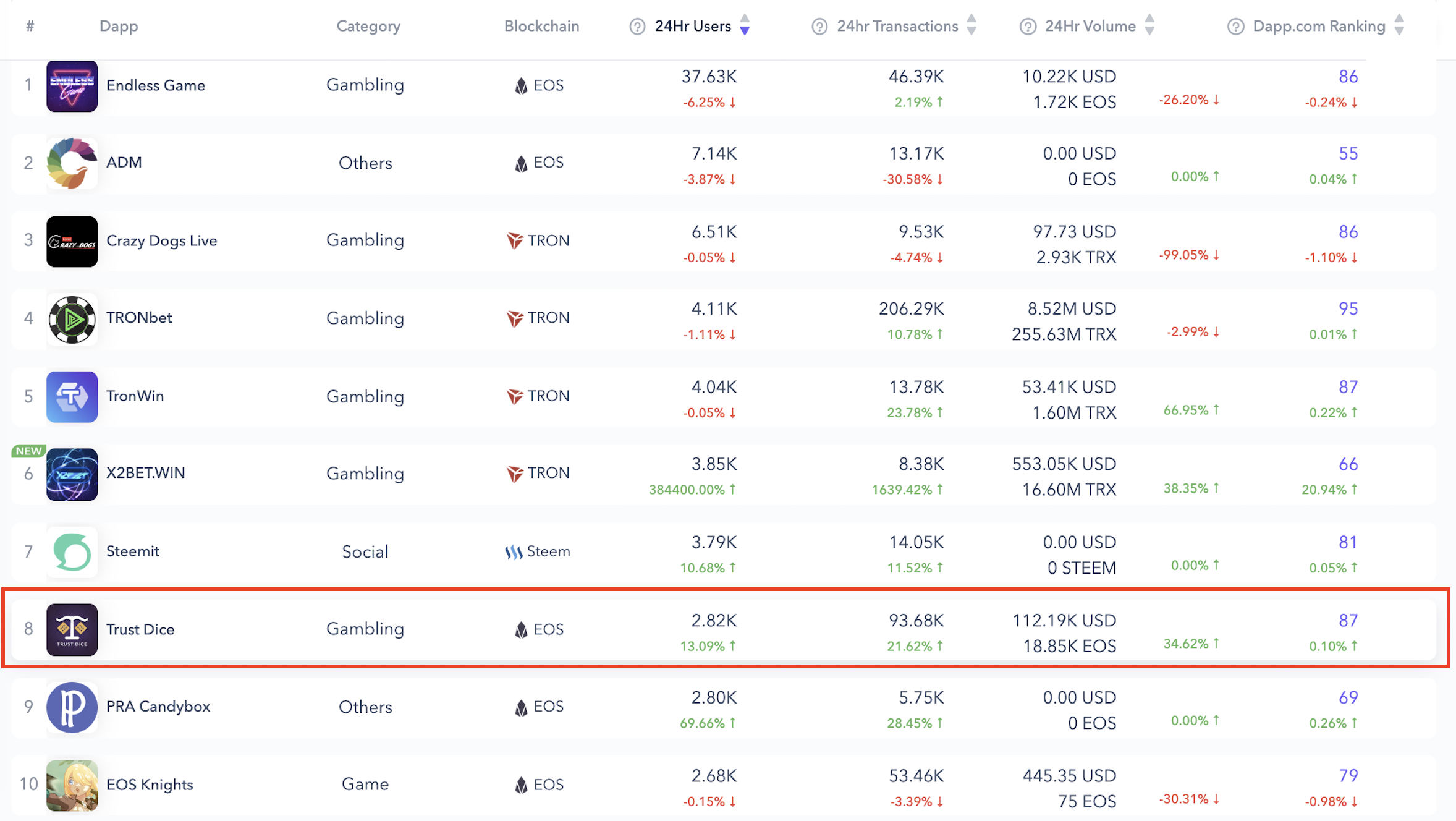The width and height of the screenshot is (1456, 821).
Task: Open EOS Knights name link
Action: click(x=150, y=785)
